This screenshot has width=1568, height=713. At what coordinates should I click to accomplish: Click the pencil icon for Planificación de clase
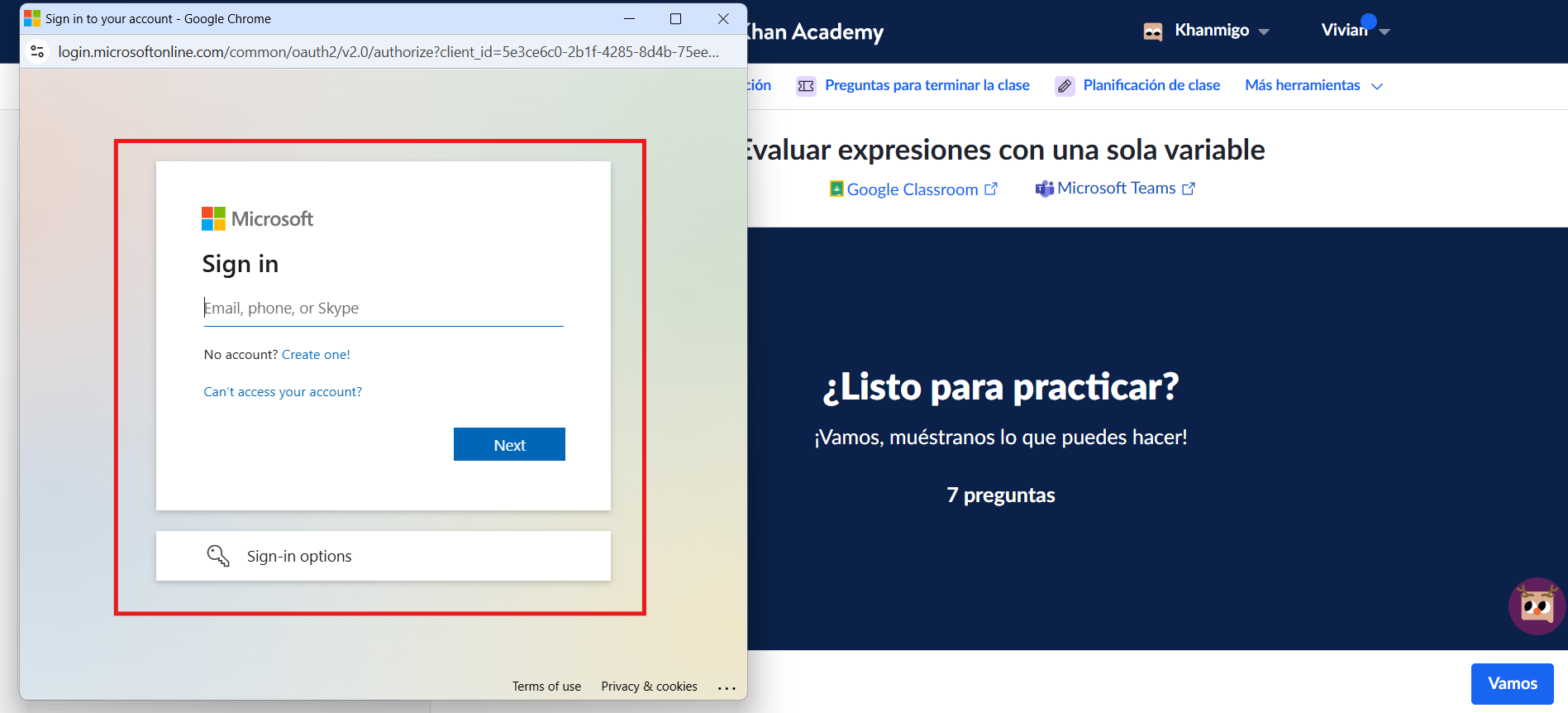coord(1065,86)
